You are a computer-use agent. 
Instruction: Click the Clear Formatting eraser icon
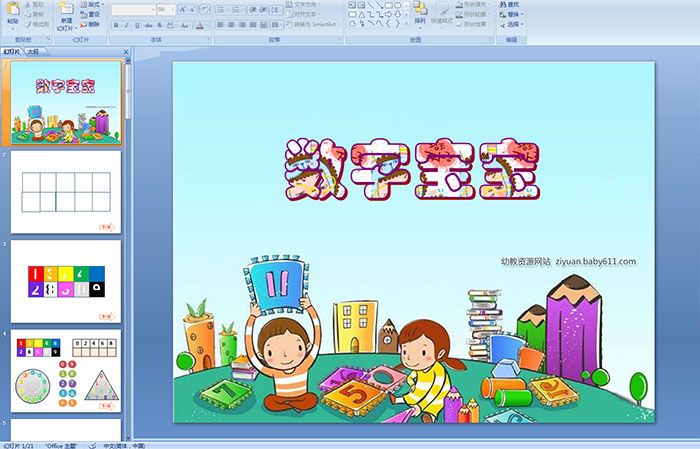tap(205, 9)
